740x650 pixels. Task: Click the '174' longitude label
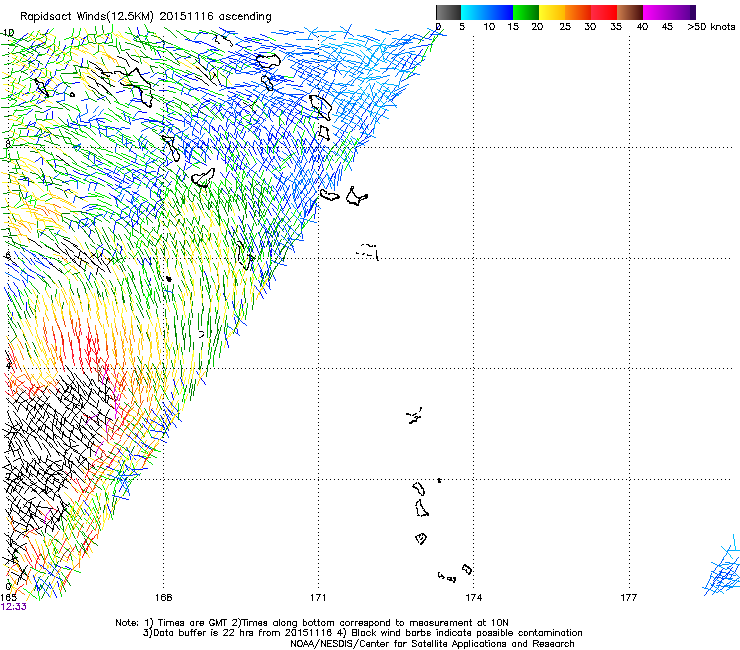(473, 598)
